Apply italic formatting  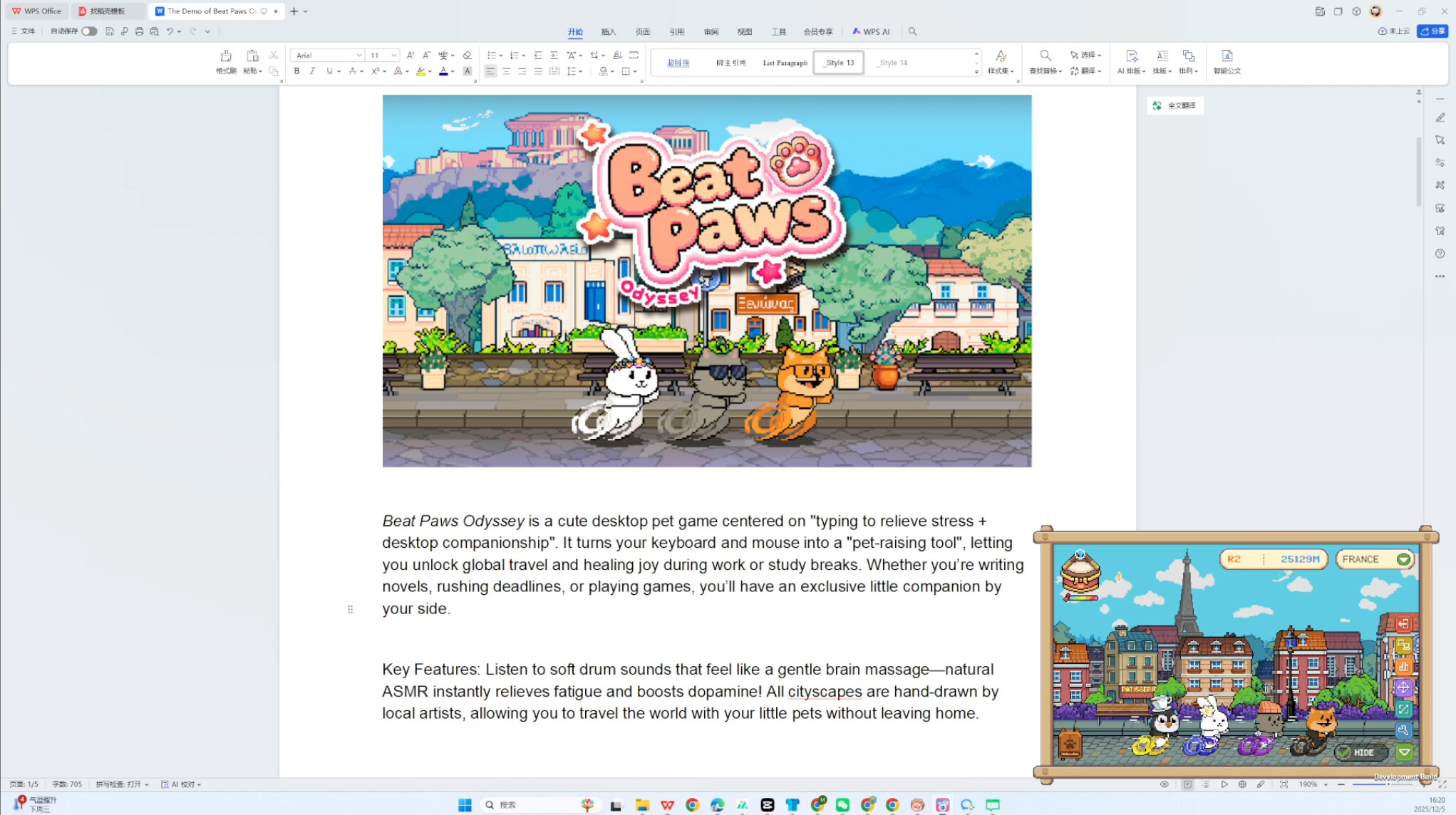coord(313,71)
